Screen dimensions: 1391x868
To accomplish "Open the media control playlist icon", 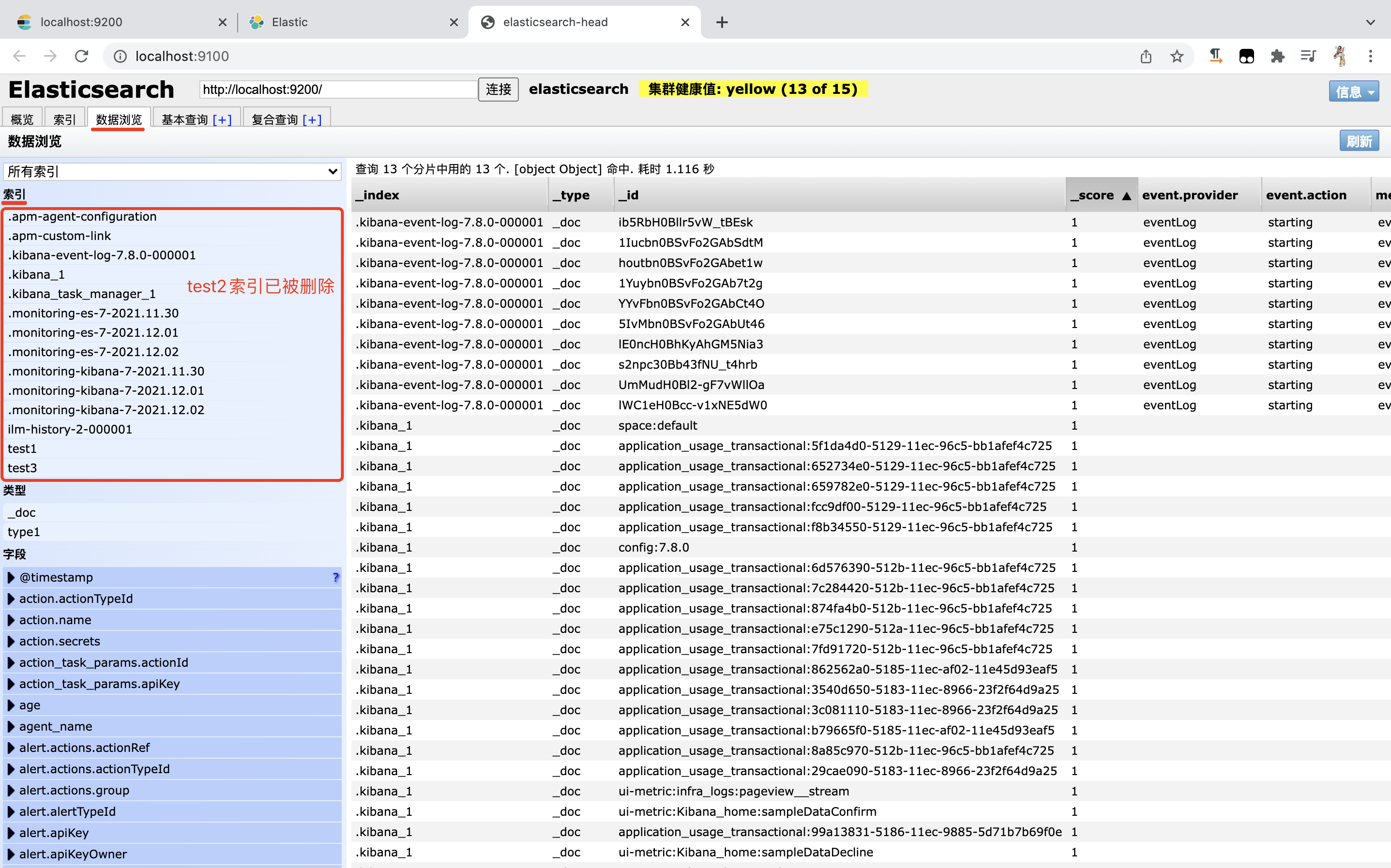I will [1308, 56].
